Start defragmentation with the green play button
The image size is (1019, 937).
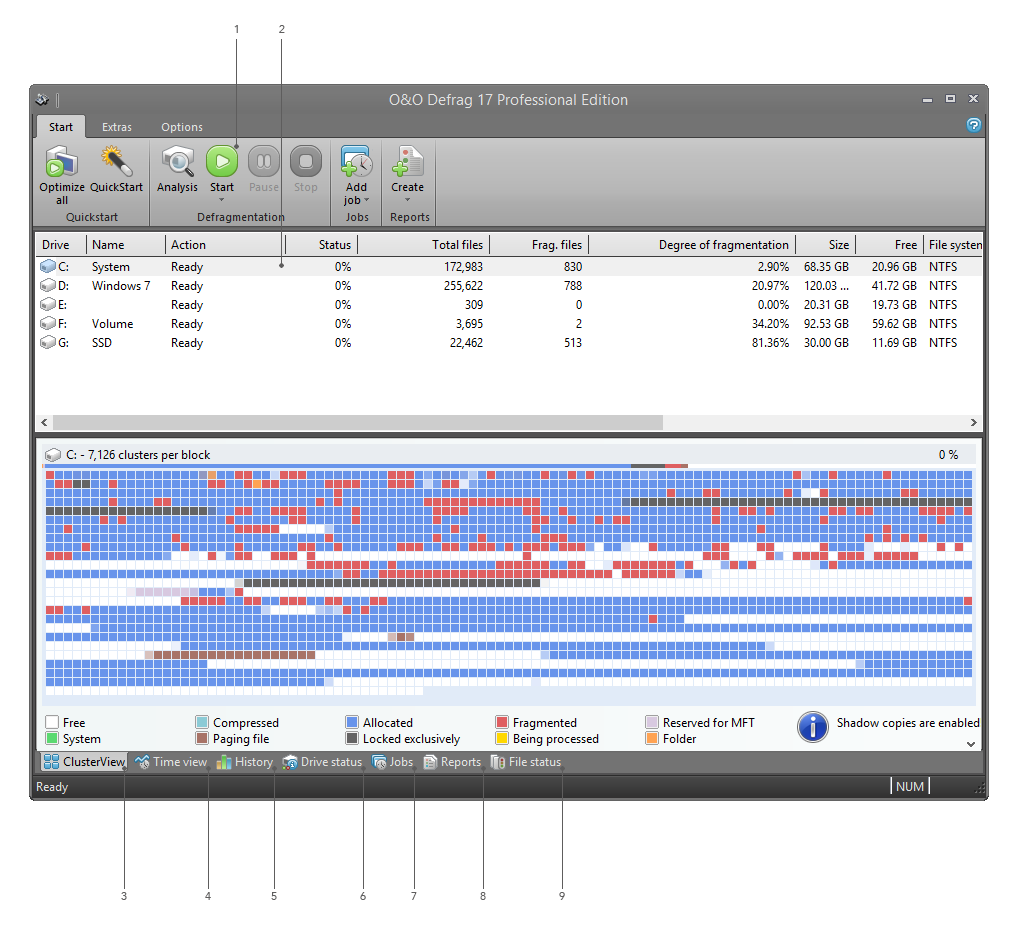tap(222, 161)
